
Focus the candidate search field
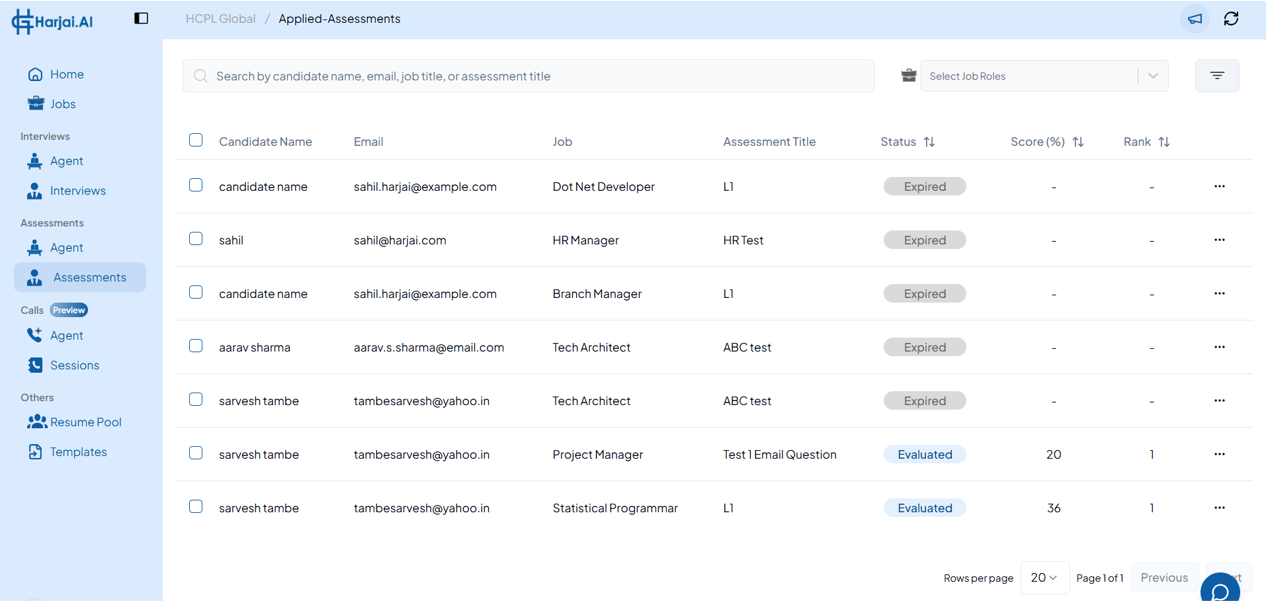coord(528,76)
